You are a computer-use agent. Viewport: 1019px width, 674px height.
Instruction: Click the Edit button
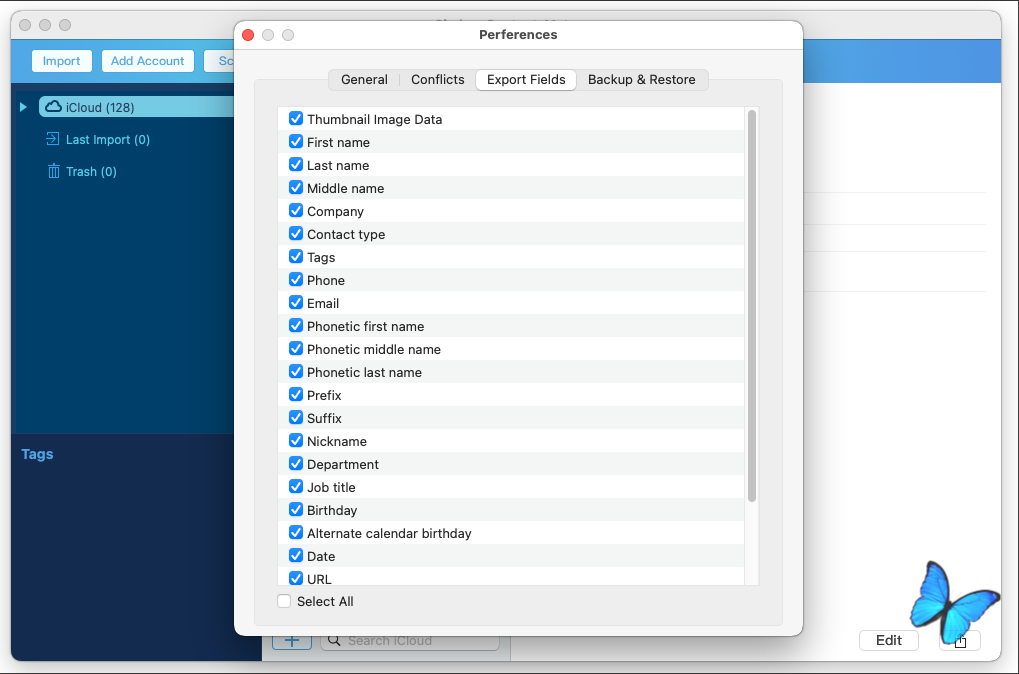888,641
